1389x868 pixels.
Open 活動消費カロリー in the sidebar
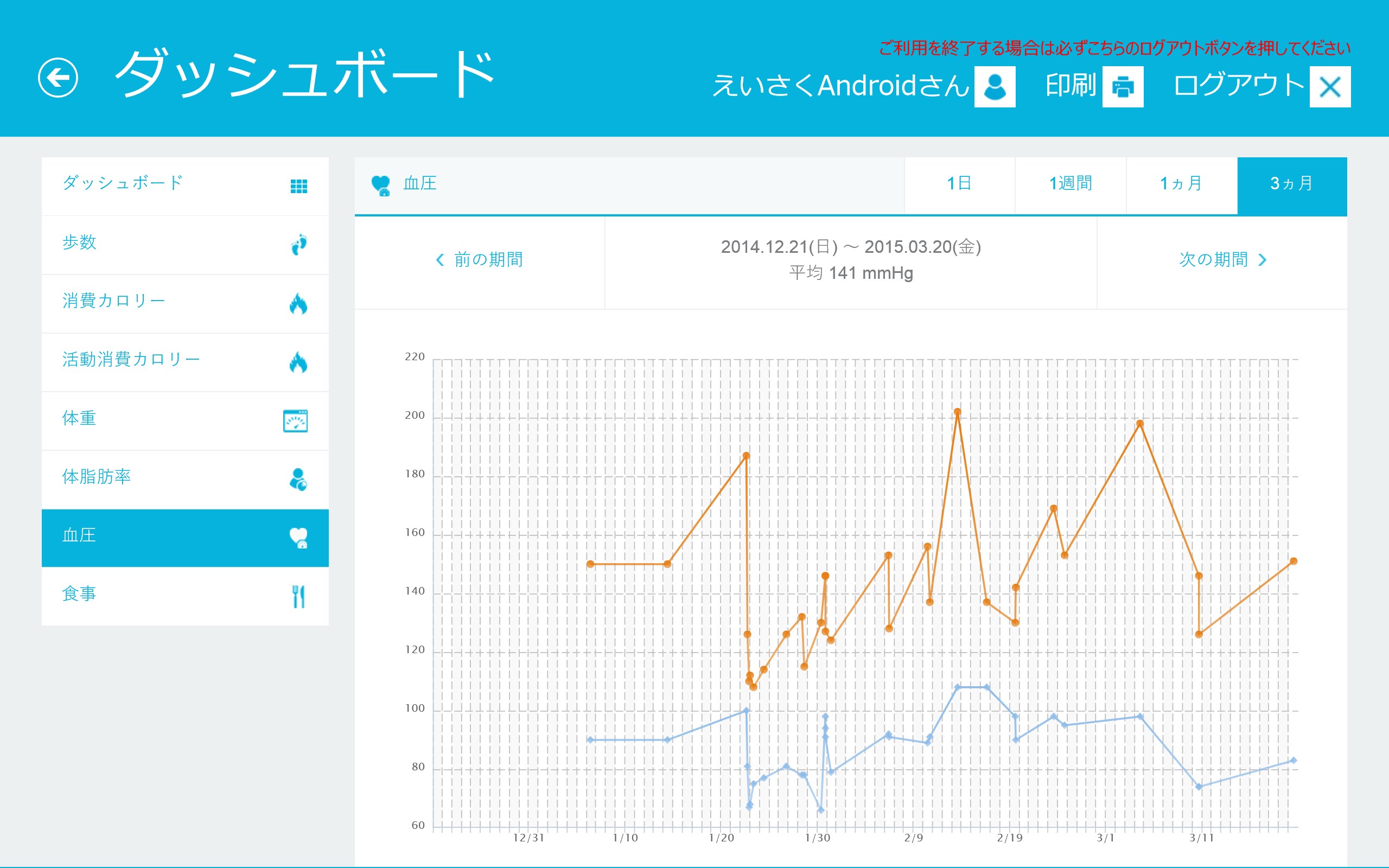click(131, 360)
